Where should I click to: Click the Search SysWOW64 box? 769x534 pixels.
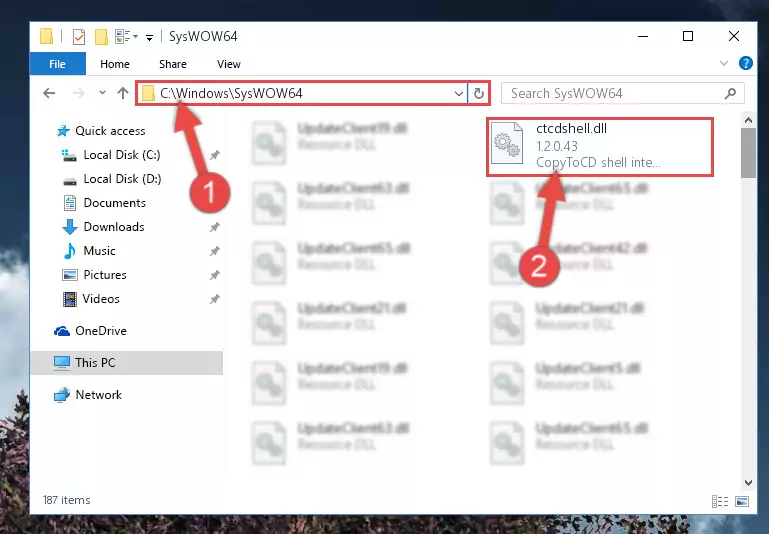click(622, 93)
